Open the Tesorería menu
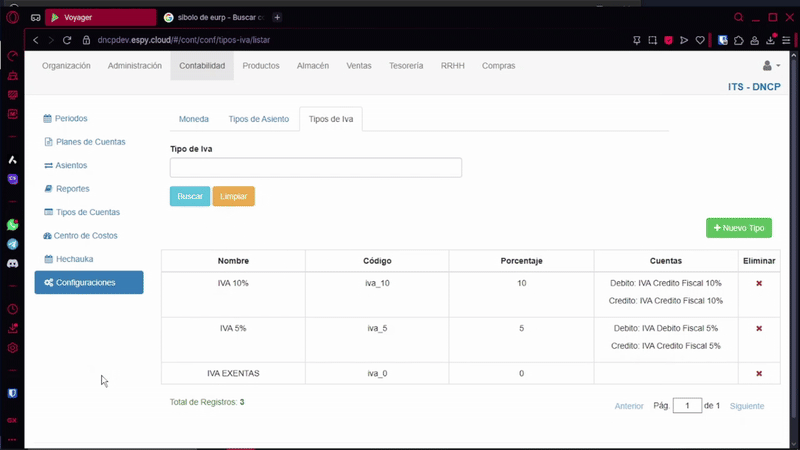Viewport: 800px width, 450px height. [405, 66]
